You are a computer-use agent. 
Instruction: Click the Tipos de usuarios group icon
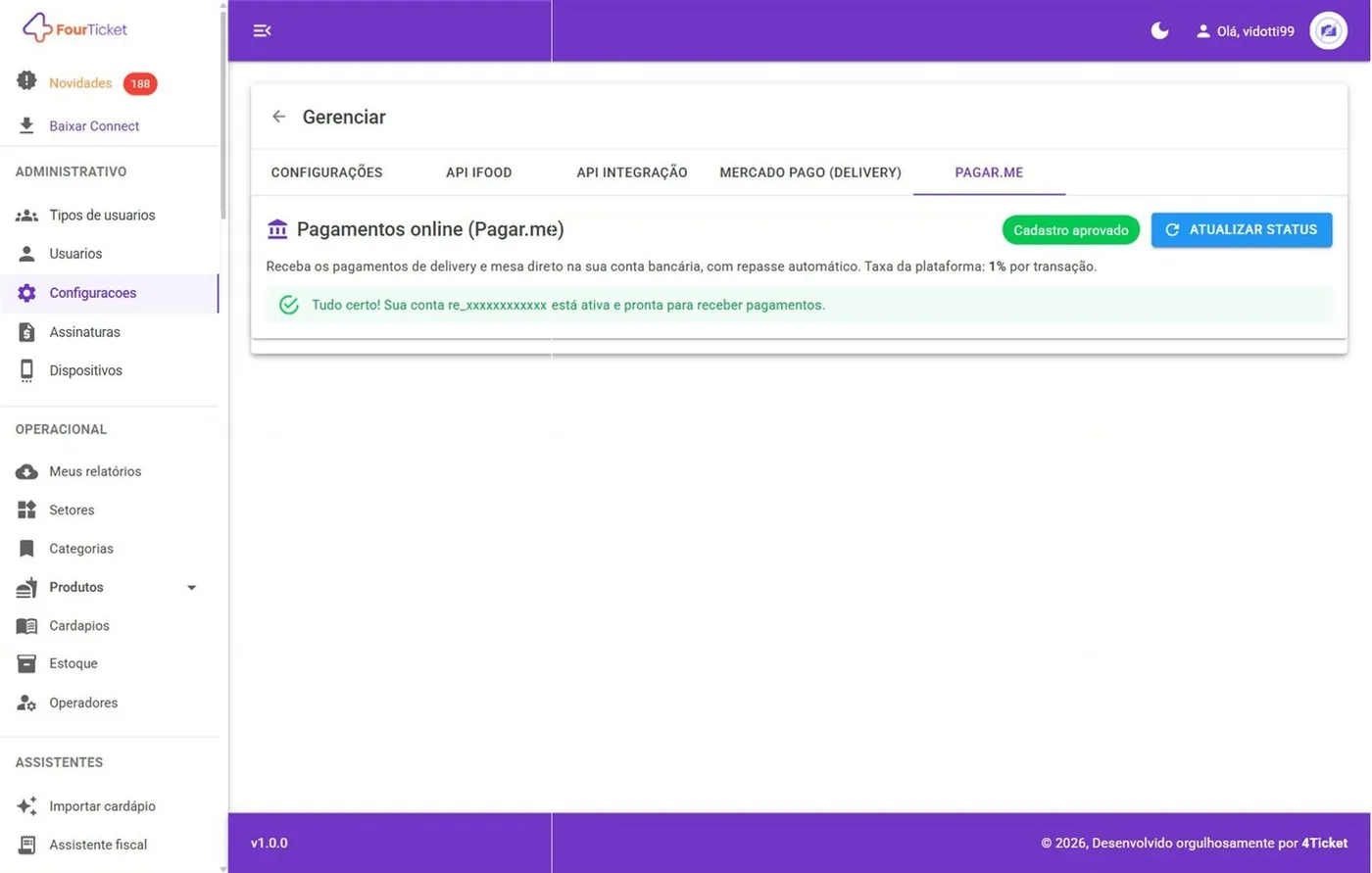[26, 215]
